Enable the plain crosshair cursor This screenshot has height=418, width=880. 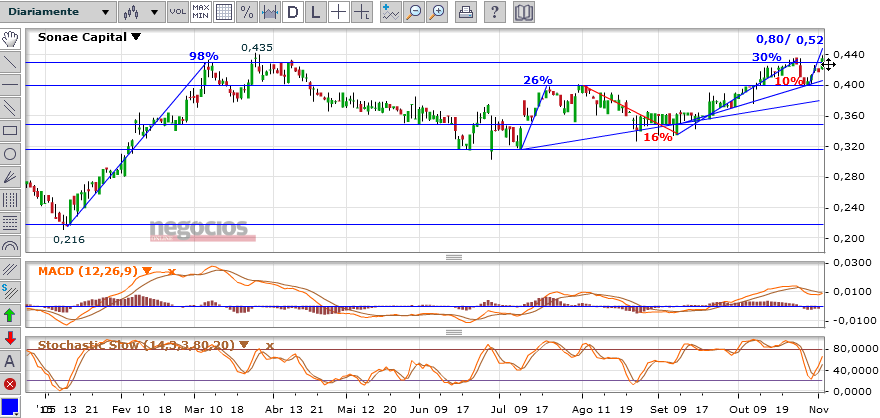pyautogui.click(x=338, y=12)
